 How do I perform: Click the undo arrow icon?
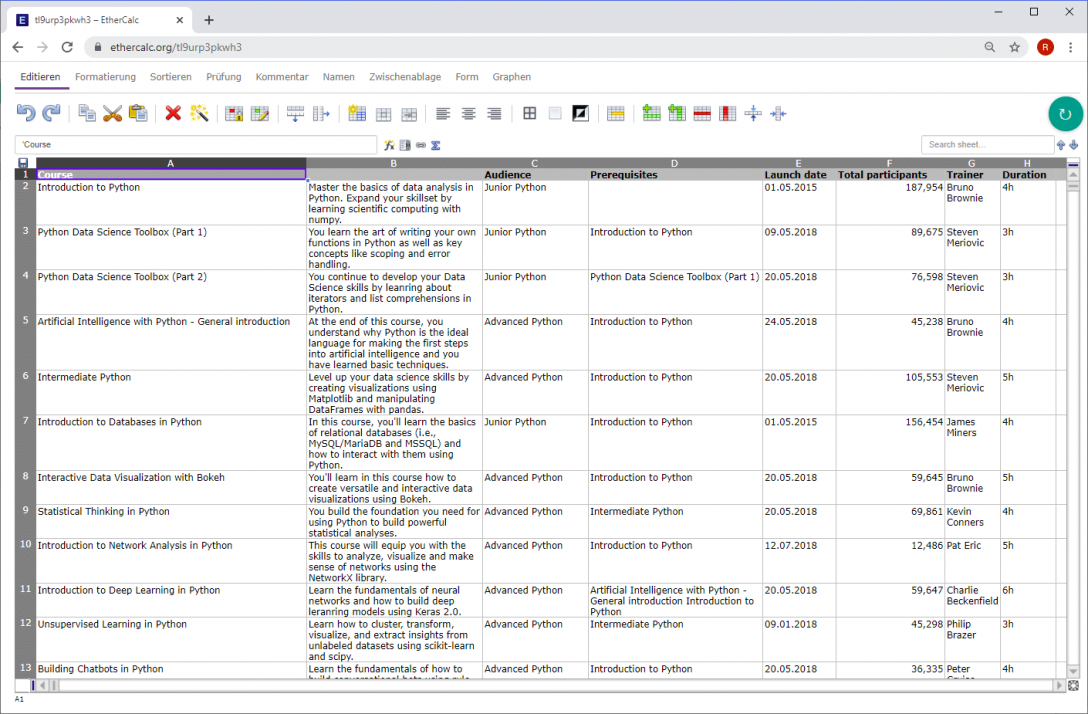click(26, 113)
